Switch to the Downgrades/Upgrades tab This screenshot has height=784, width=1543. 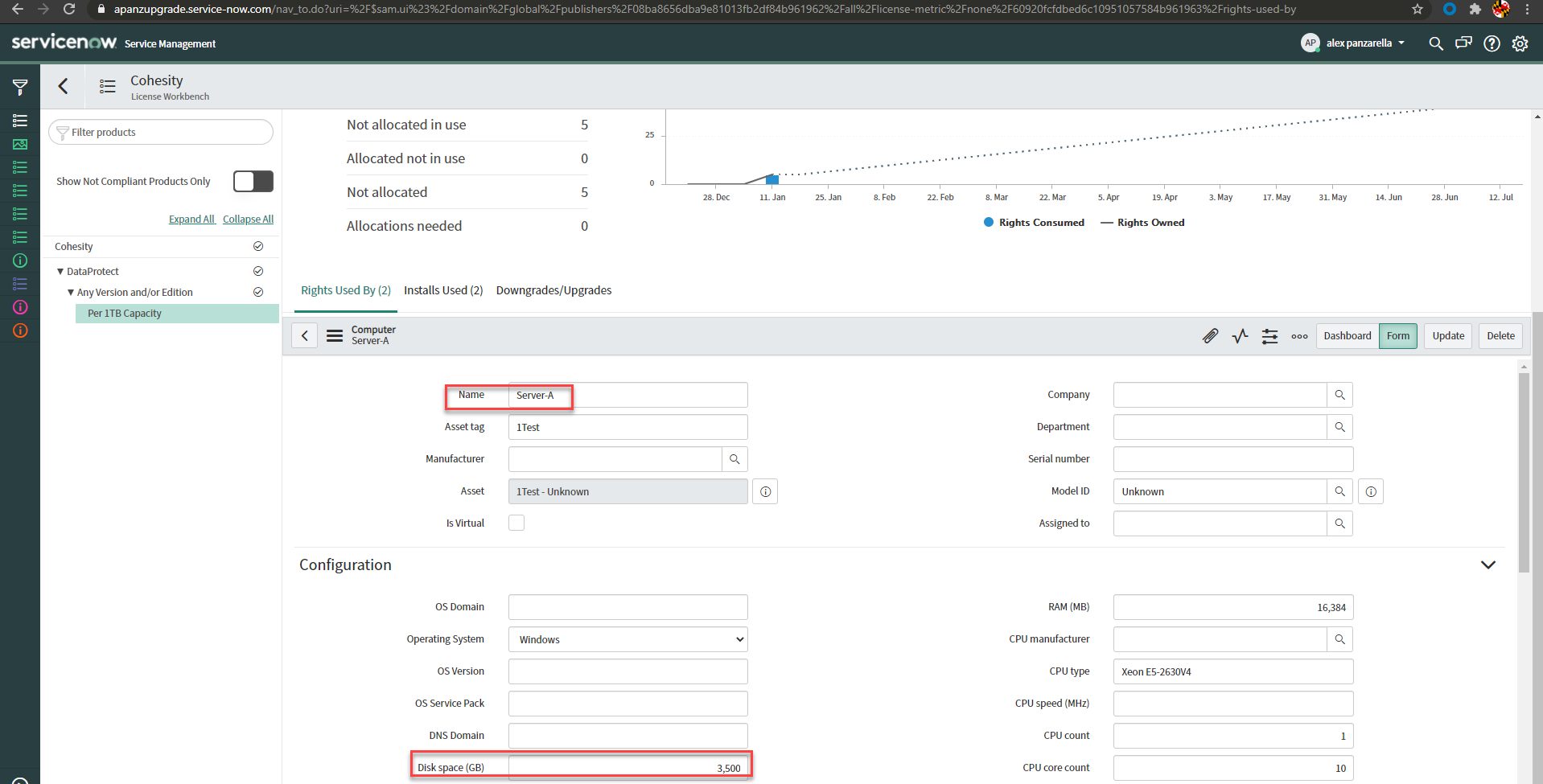coord(553,290)
